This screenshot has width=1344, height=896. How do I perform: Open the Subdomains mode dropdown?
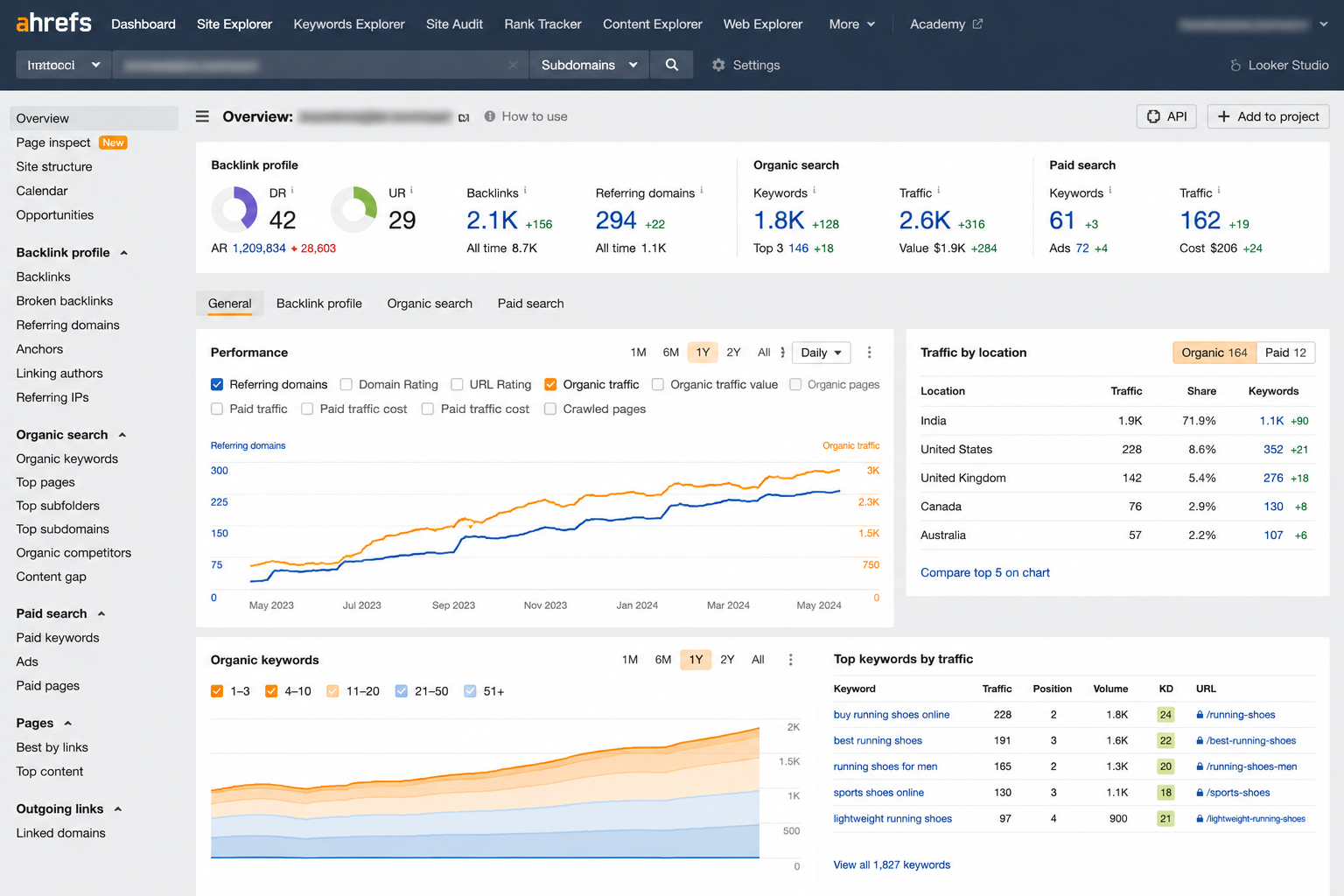[x=590, y=65]
